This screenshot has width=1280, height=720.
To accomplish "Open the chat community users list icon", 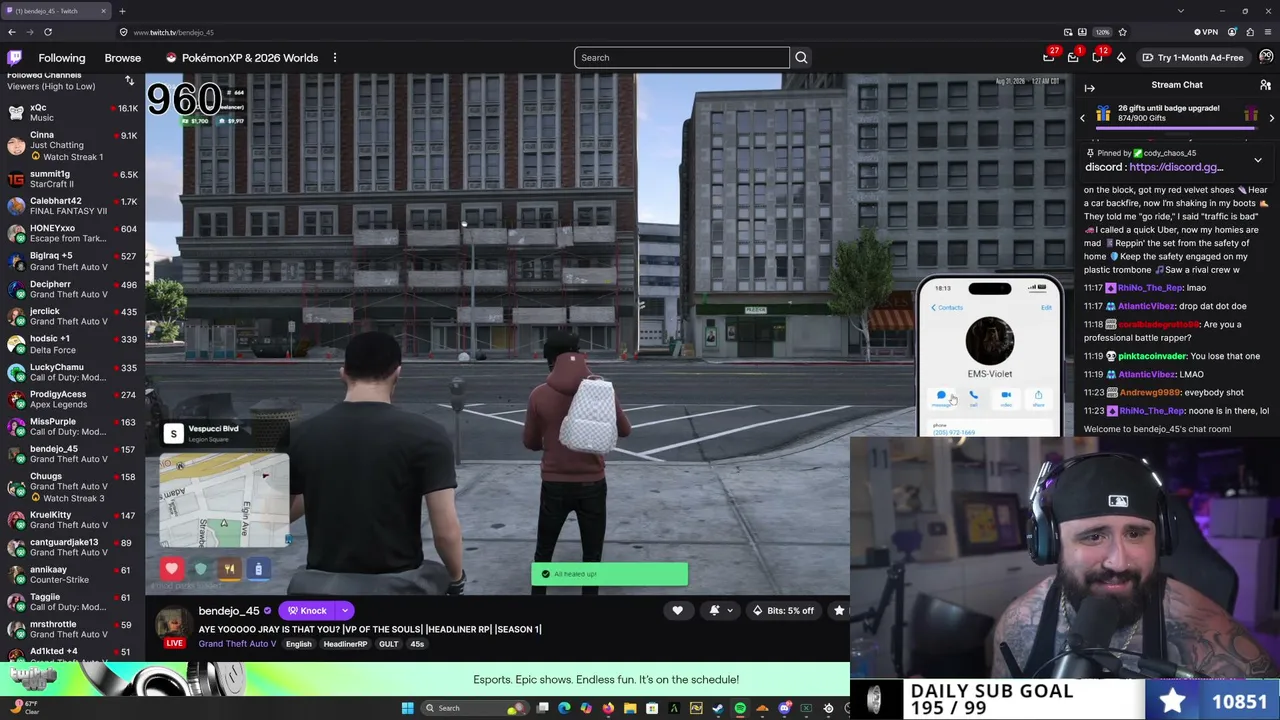I will pos(1265,86).
